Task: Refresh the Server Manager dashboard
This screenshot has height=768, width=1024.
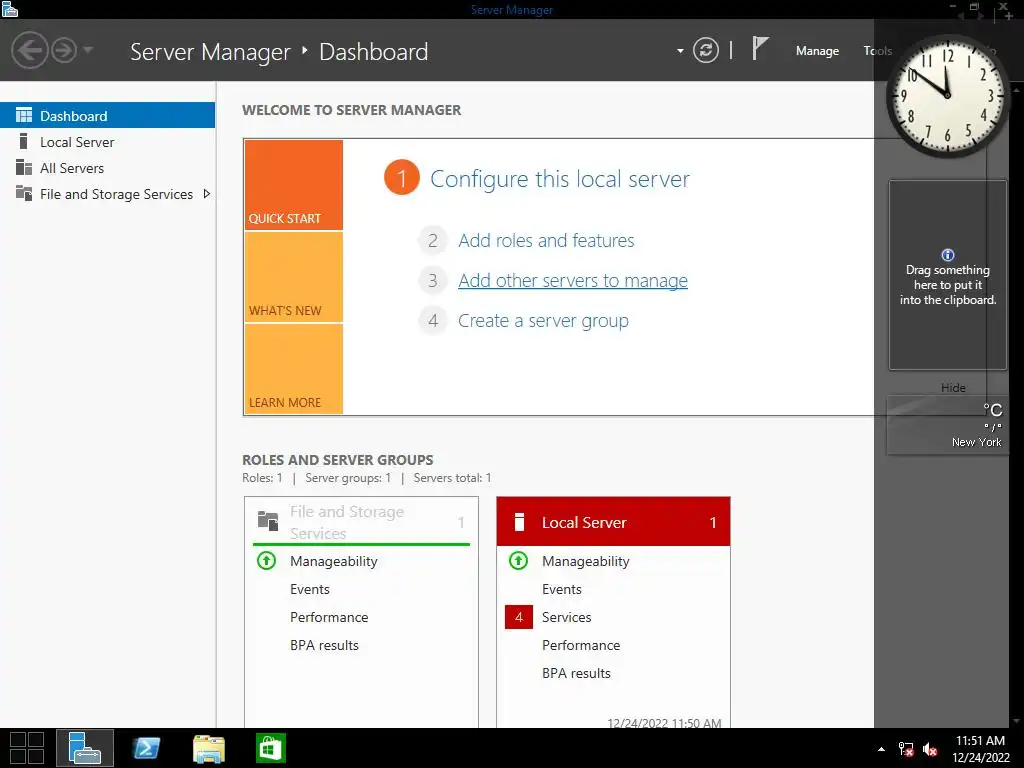Action: [x=705, y=50]
